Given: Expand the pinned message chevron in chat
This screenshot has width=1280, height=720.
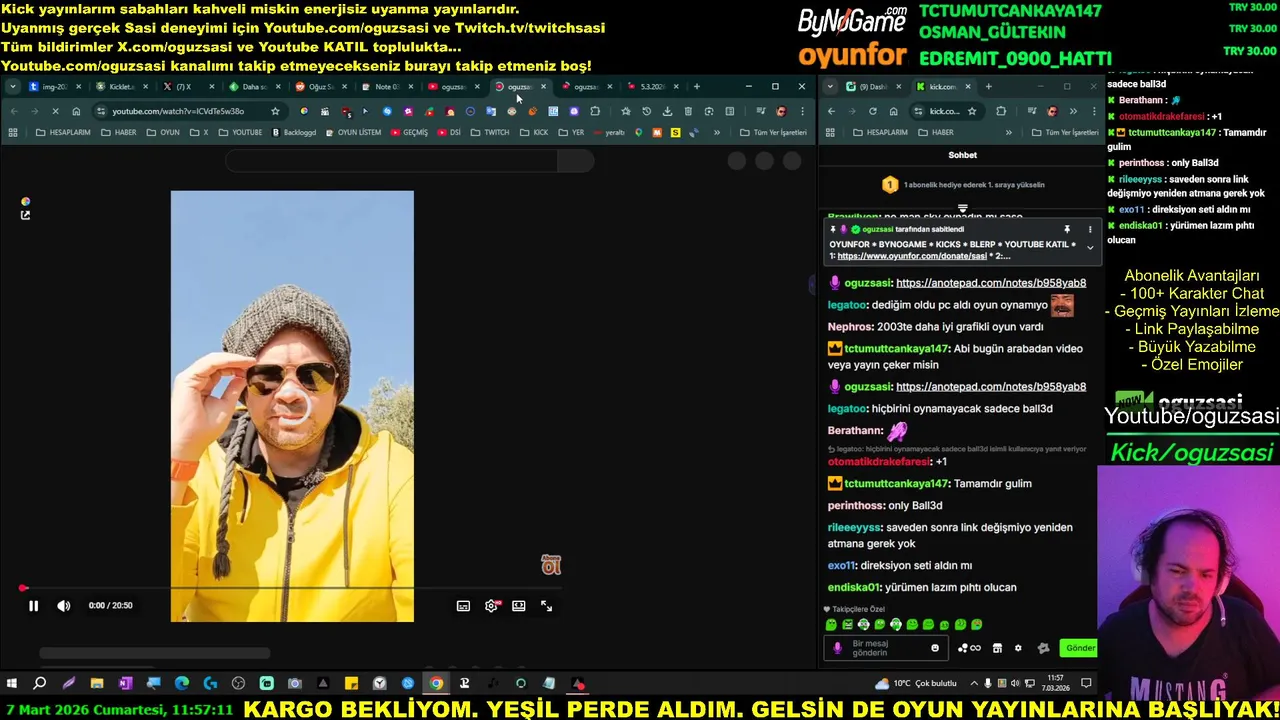Looking at the screenshot, I should [x=1090, y=247].
